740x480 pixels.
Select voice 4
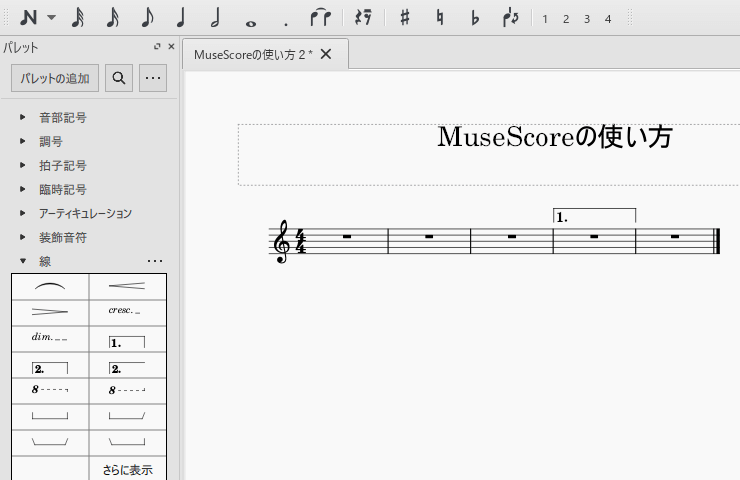(608, 19)
